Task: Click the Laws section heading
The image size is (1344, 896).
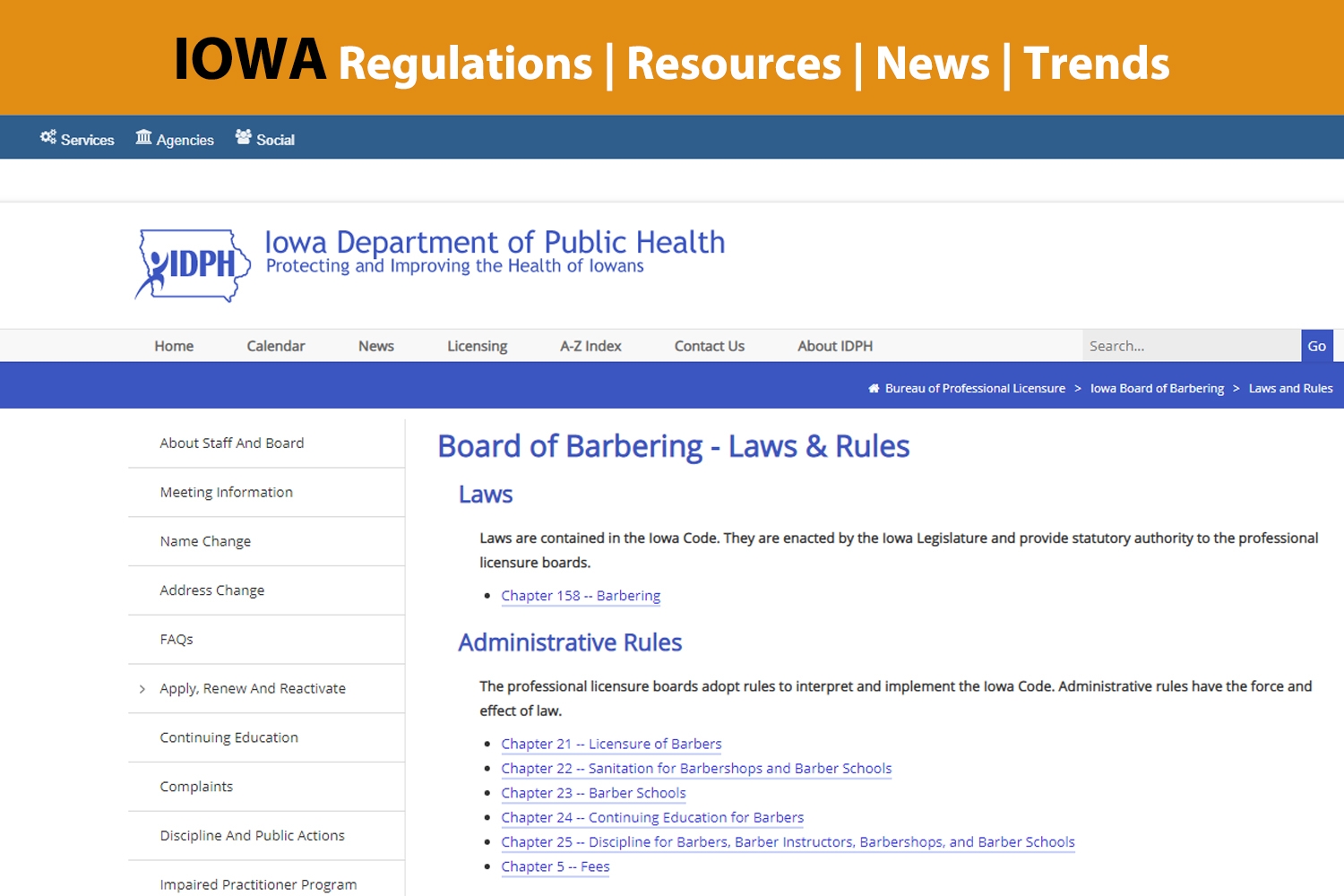Action: [486, 495]
